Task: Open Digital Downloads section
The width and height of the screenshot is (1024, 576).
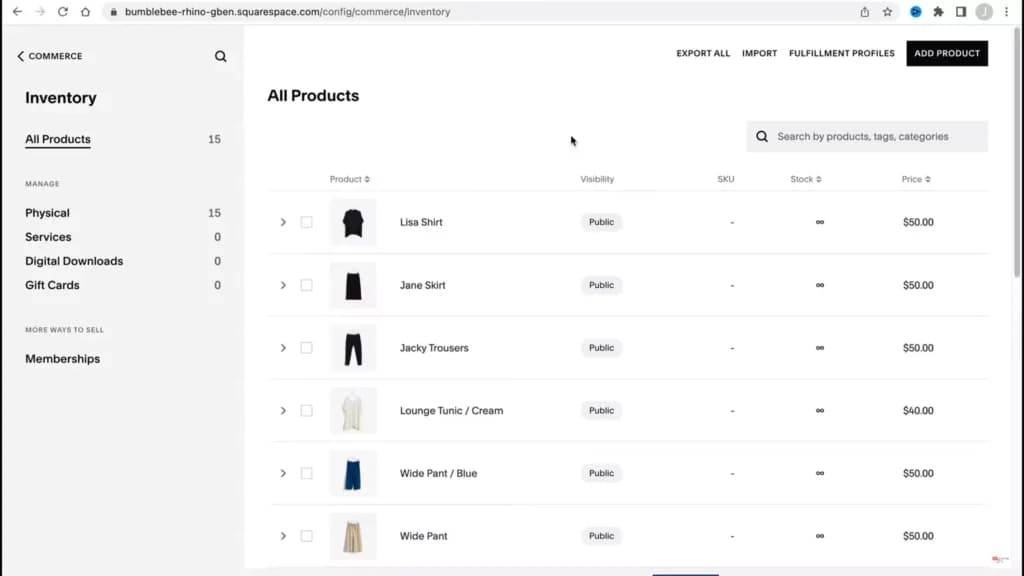Action: coord(74,261)
